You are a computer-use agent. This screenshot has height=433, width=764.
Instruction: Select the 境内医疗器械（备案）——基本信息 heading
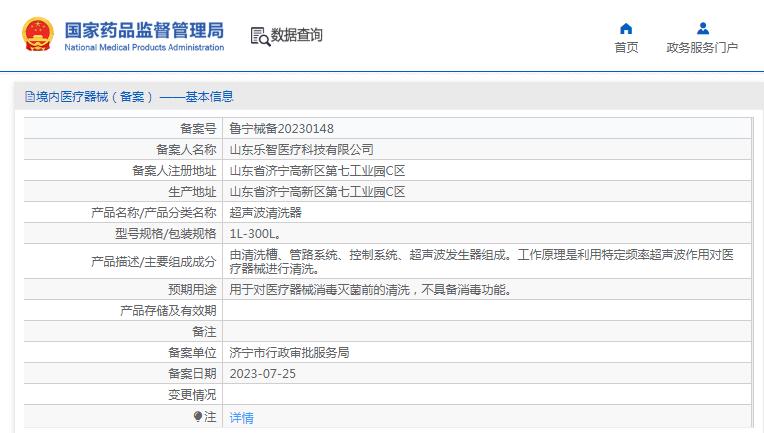point(134,96)
